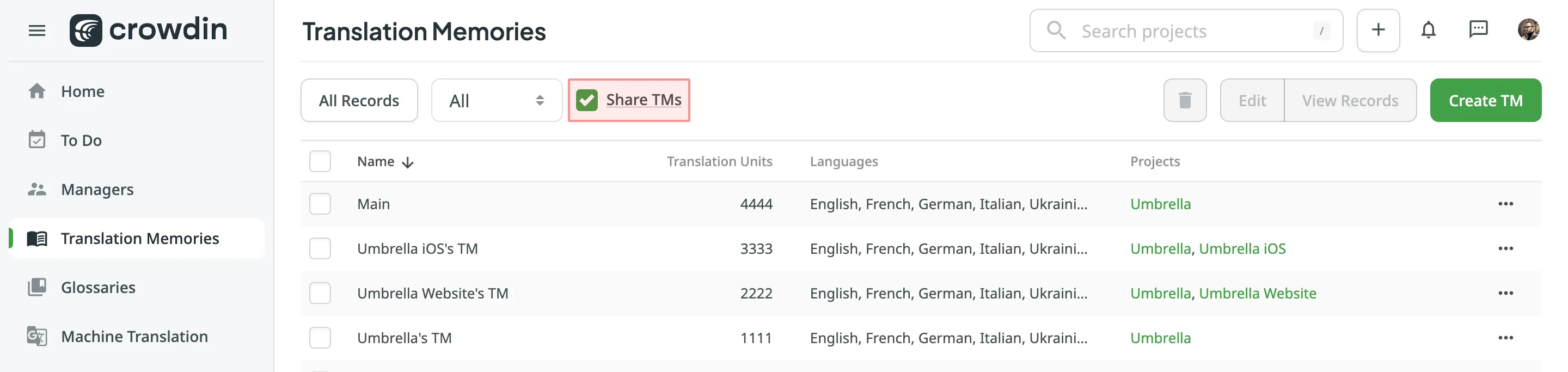The image size is (1568, 372).
Task: Open Machine Translation from the sidebar icon
Action: tap(38, 336)
